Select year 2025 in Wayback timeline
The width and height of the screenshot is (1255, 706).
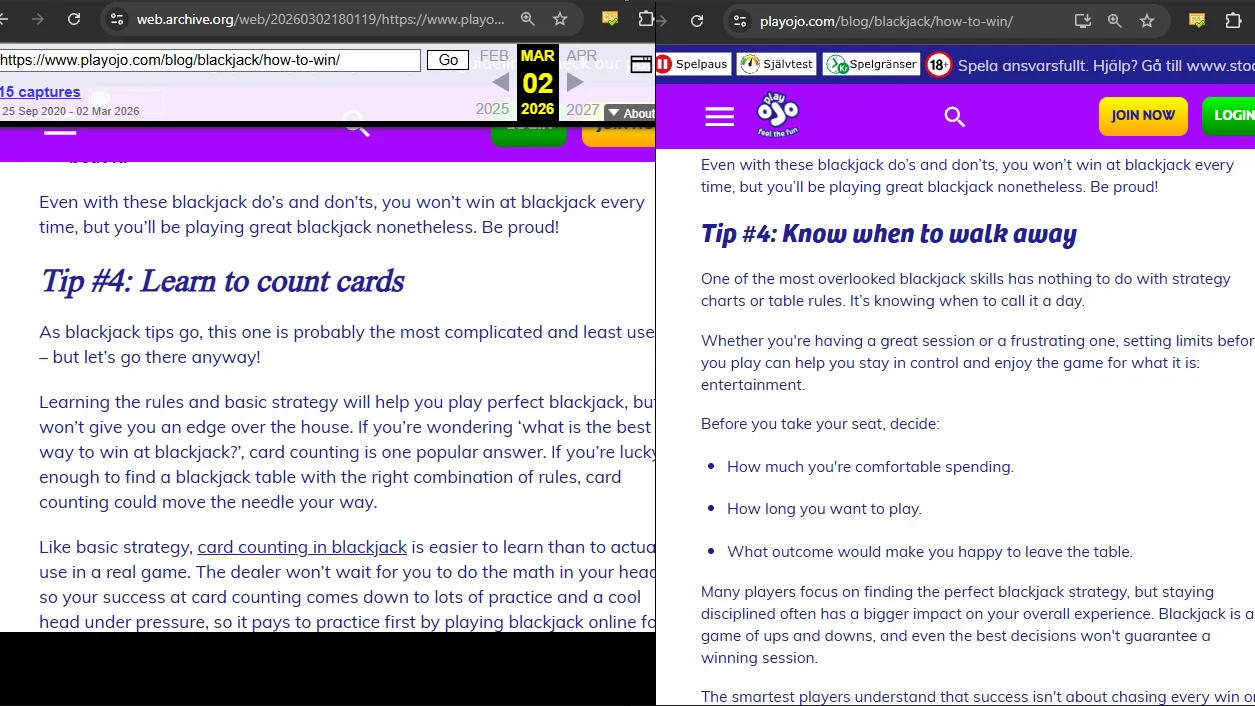coord(492,109)
